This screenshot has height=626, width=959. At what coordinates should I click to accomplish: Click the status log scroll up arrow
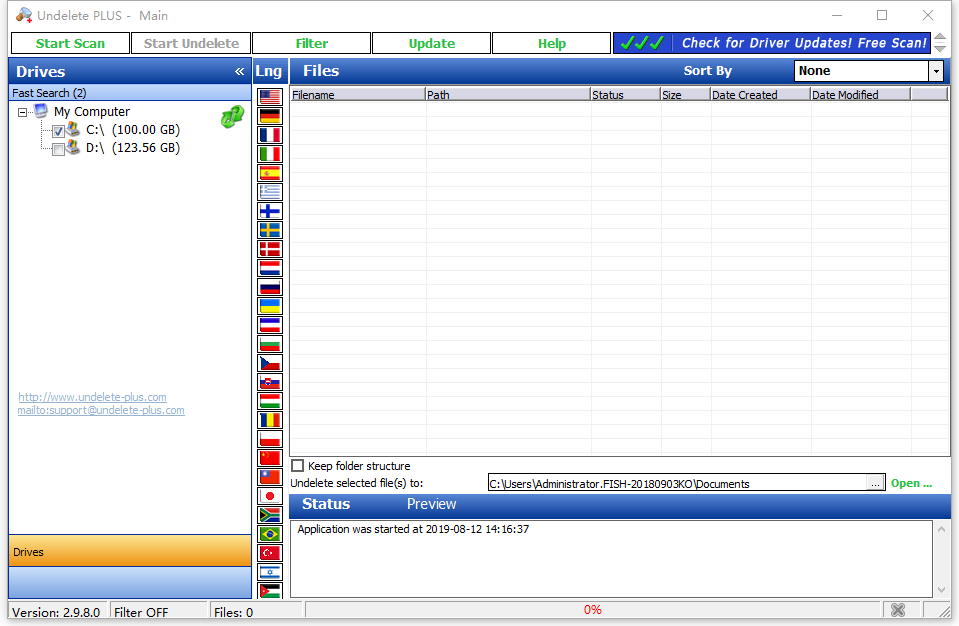pos(941,529)
